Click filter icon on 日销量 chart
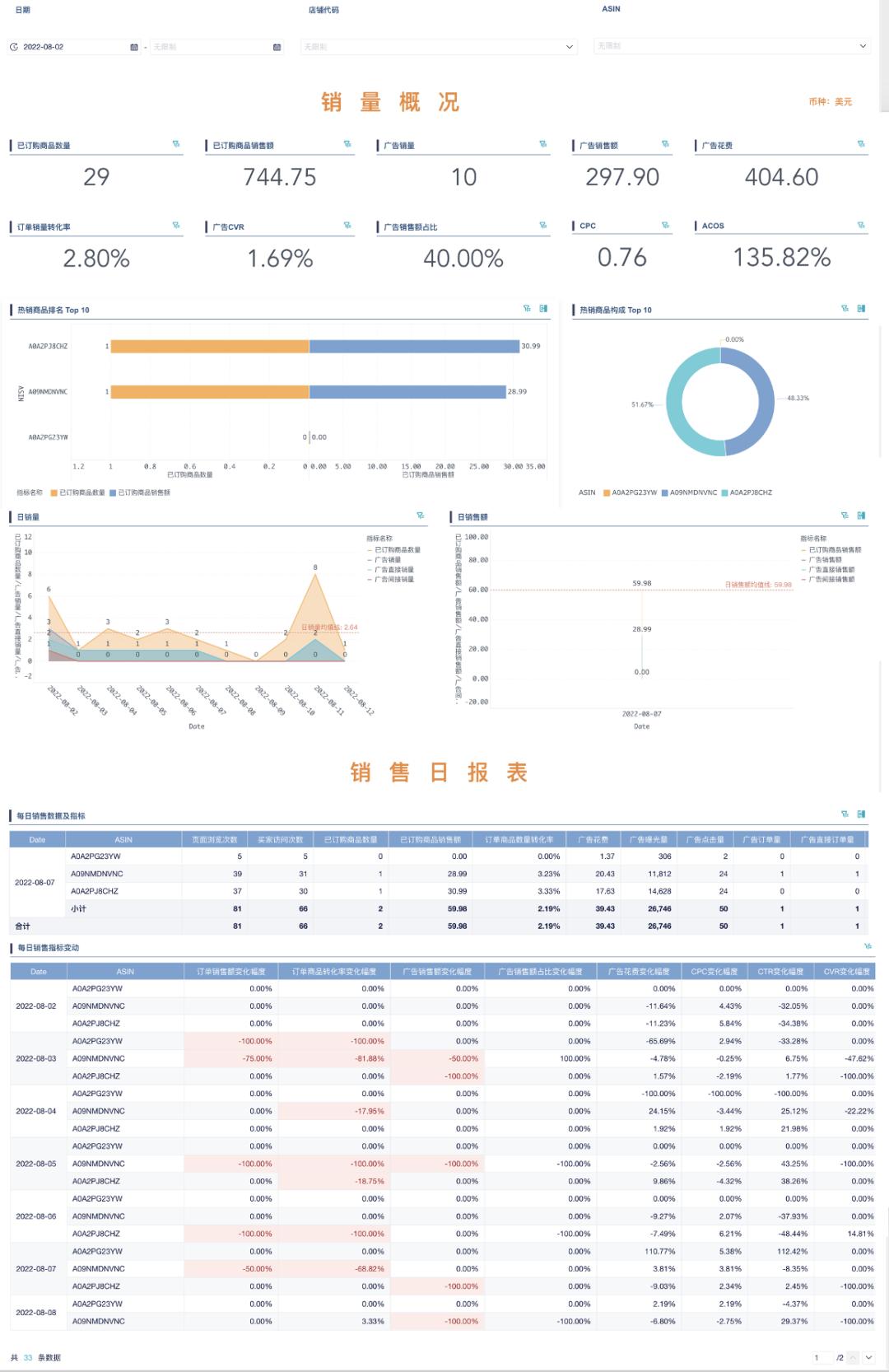 (x=421, y=516)
